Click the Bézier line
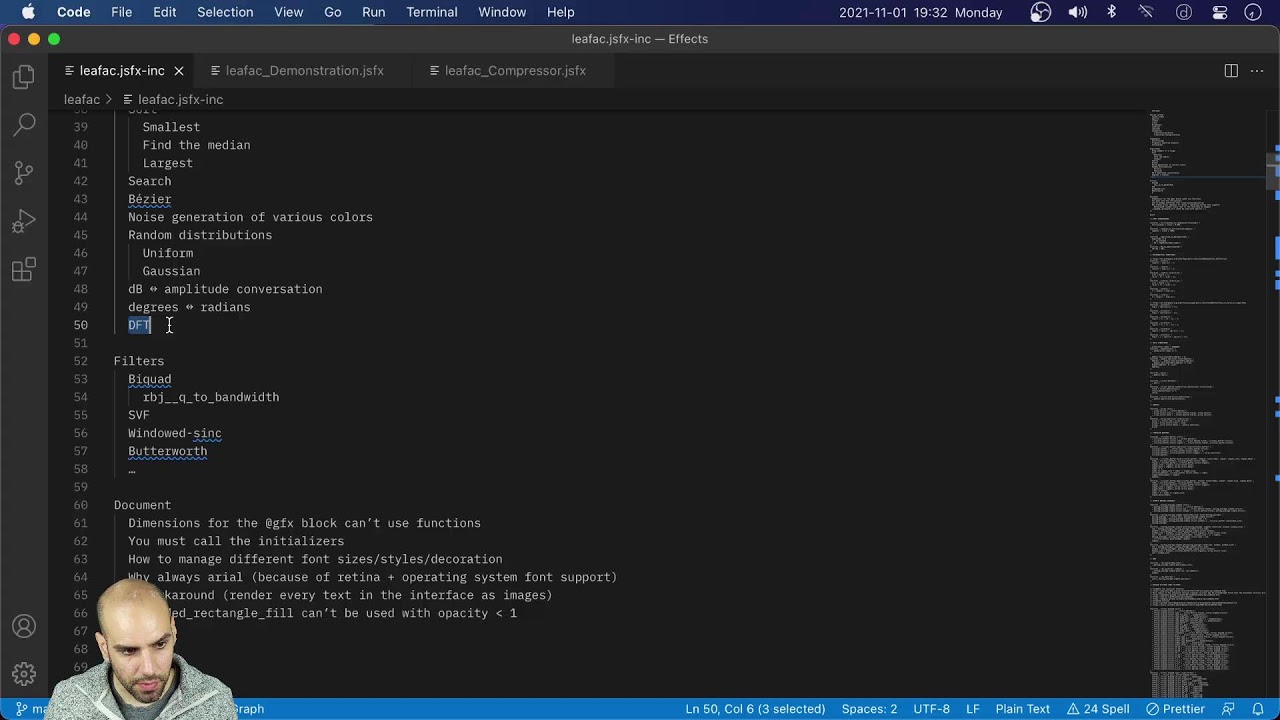The image size is (1280, 720). coord(150,199)
